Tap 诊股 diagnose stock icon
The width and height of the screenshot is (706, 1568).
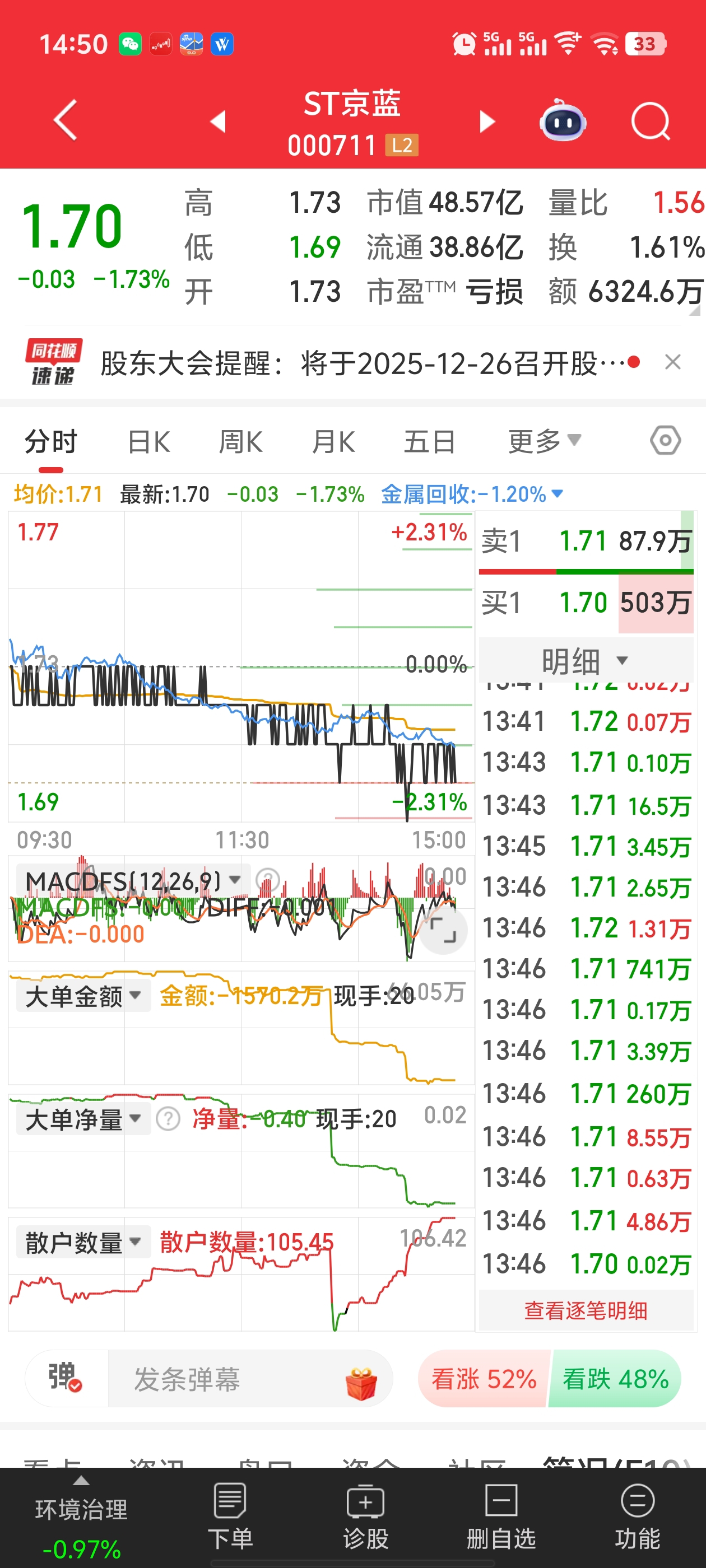tap(365, 1517)
